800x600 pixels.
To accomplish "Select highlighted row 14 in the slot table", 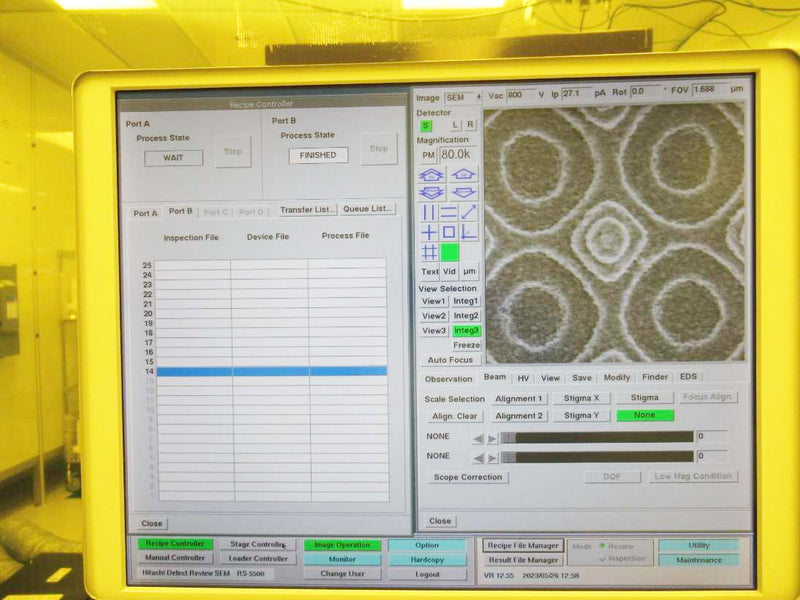I will point(271,371).
